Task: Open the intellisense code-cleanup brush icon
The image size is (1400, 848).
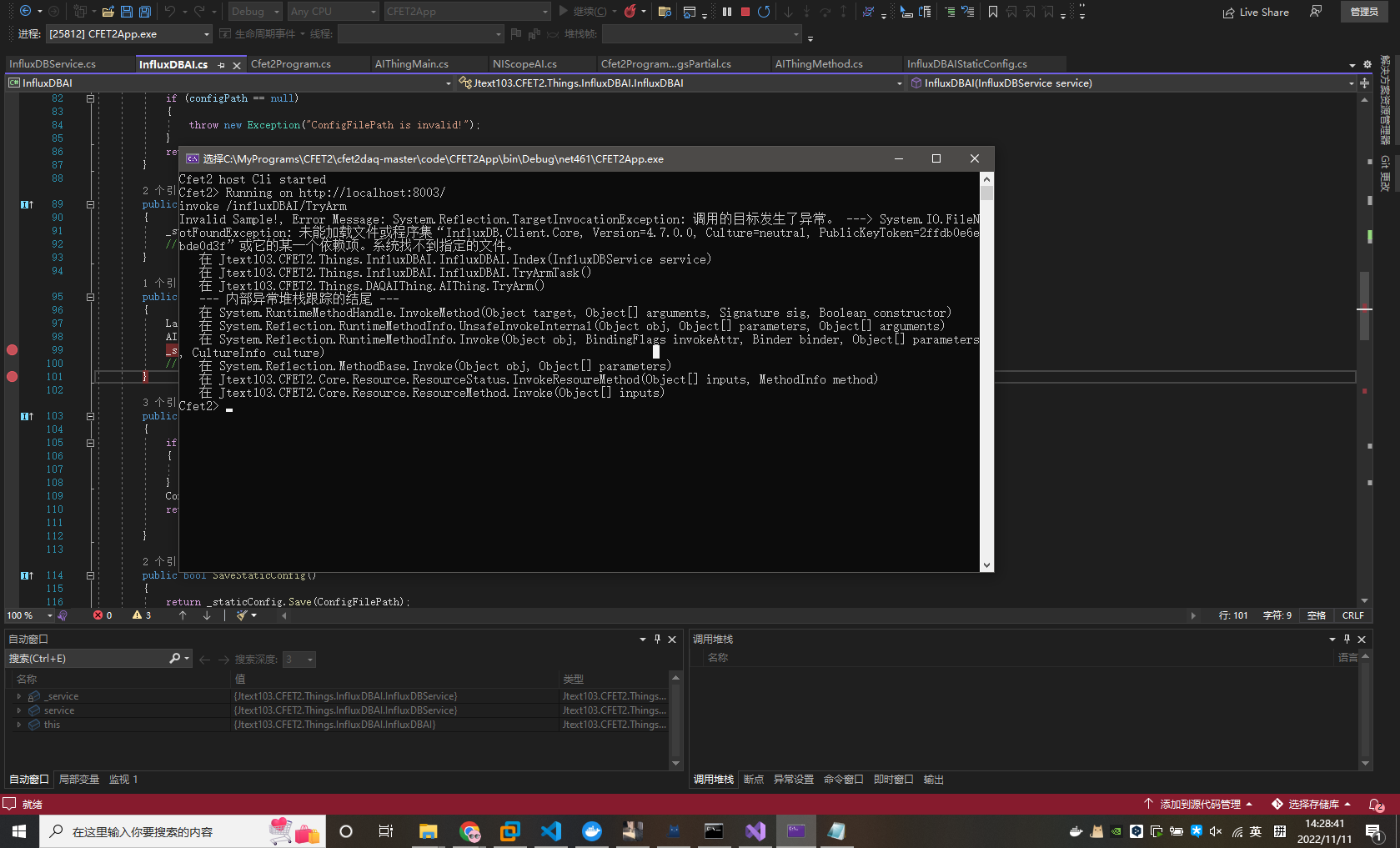Action: [x=242, y=615]
